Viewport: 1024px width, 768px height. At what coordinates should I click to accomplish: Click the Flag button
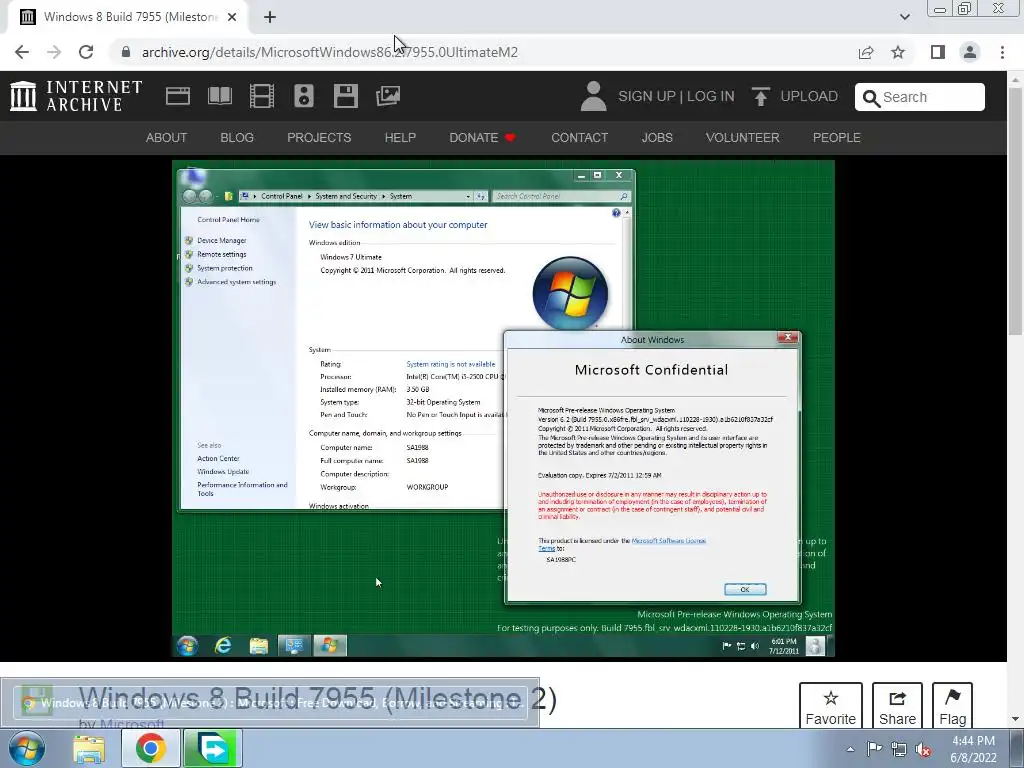point(952,707)
